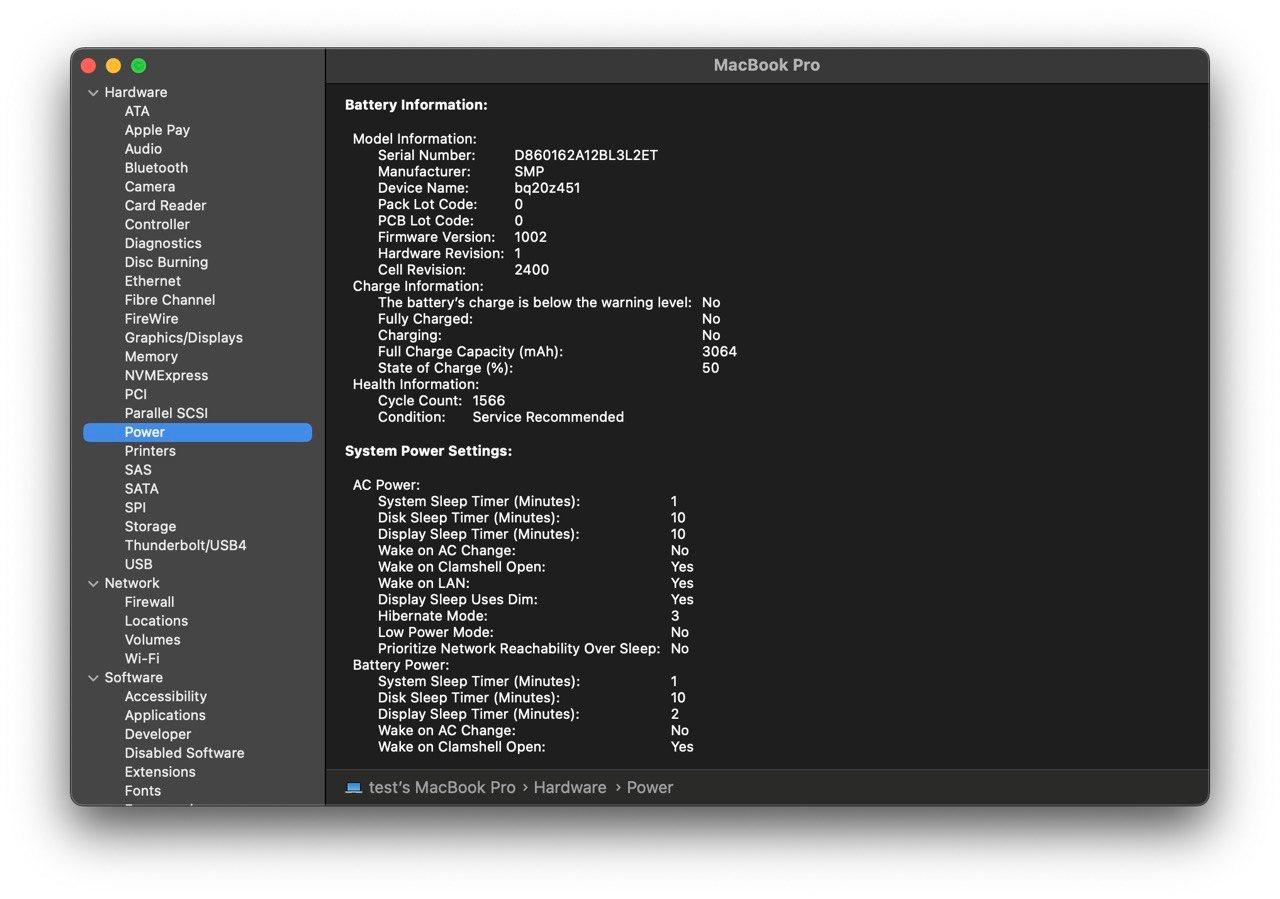Viewport: 1280px width, 899px height.
Task: Open Thunderbolt/USB4 details
Action: pyautogui.click(x=185, y=545)
